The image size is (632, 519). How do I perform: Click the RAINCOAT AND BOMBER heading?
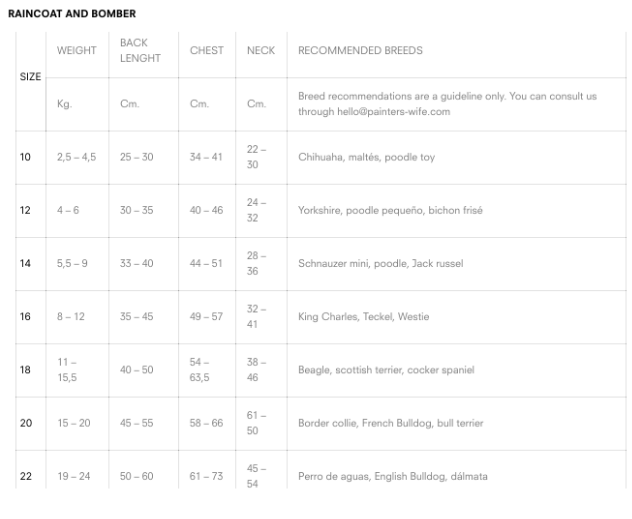point(71,14)
